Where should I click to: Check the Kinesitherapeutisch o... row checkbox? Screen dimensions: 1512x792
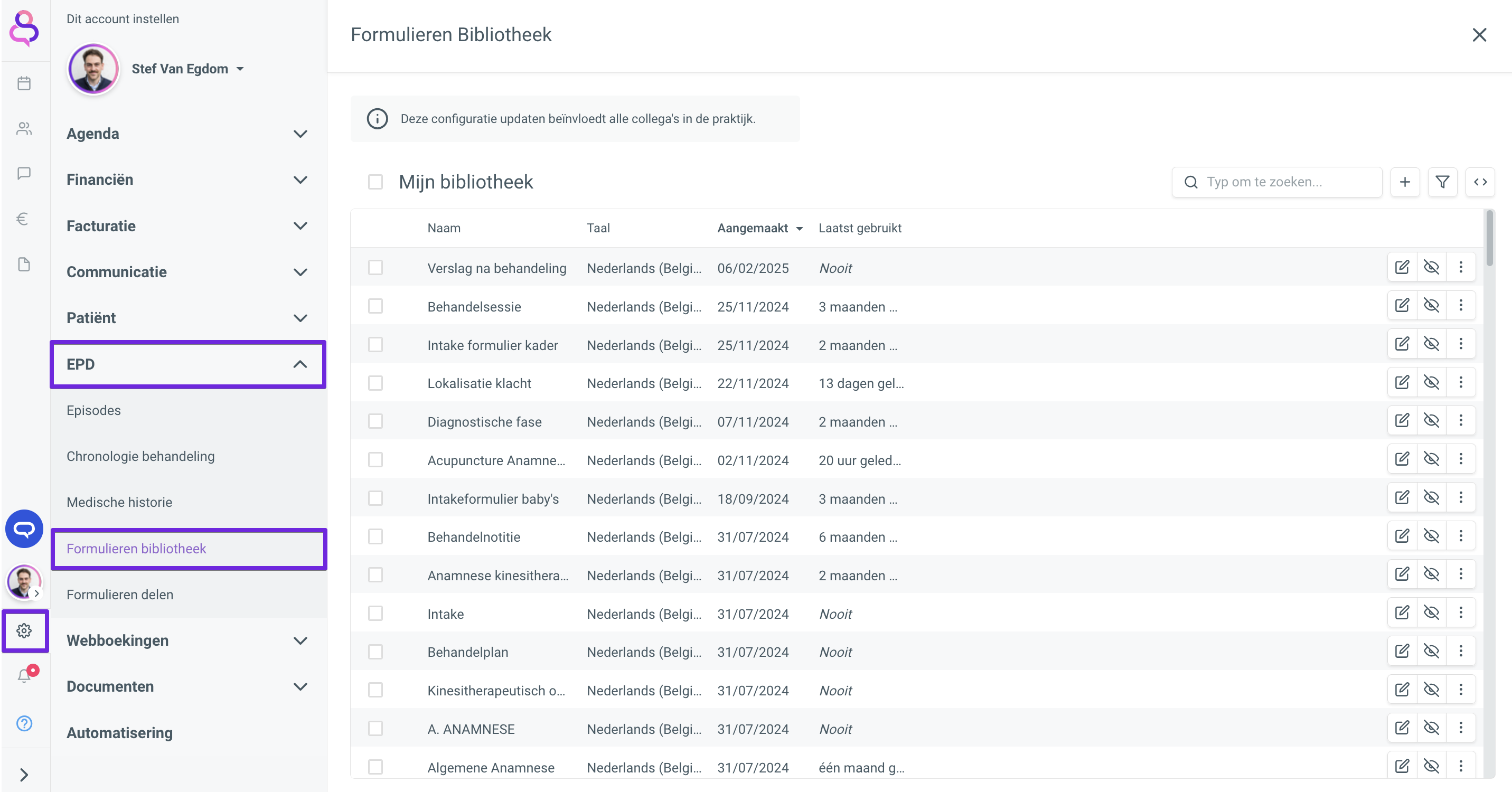375,690
